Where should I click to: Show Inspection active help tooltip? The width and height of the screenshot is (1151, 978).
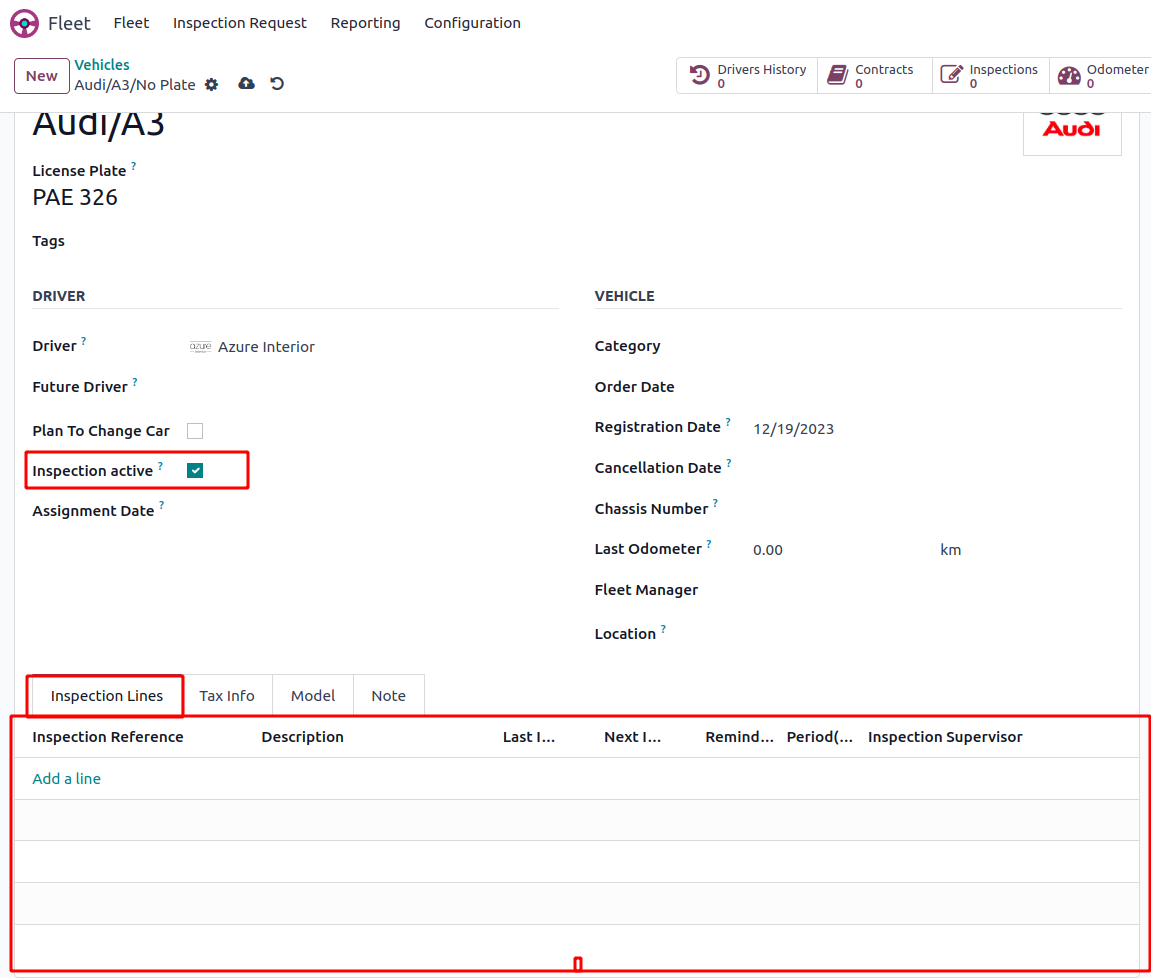[x=160, y=466]
